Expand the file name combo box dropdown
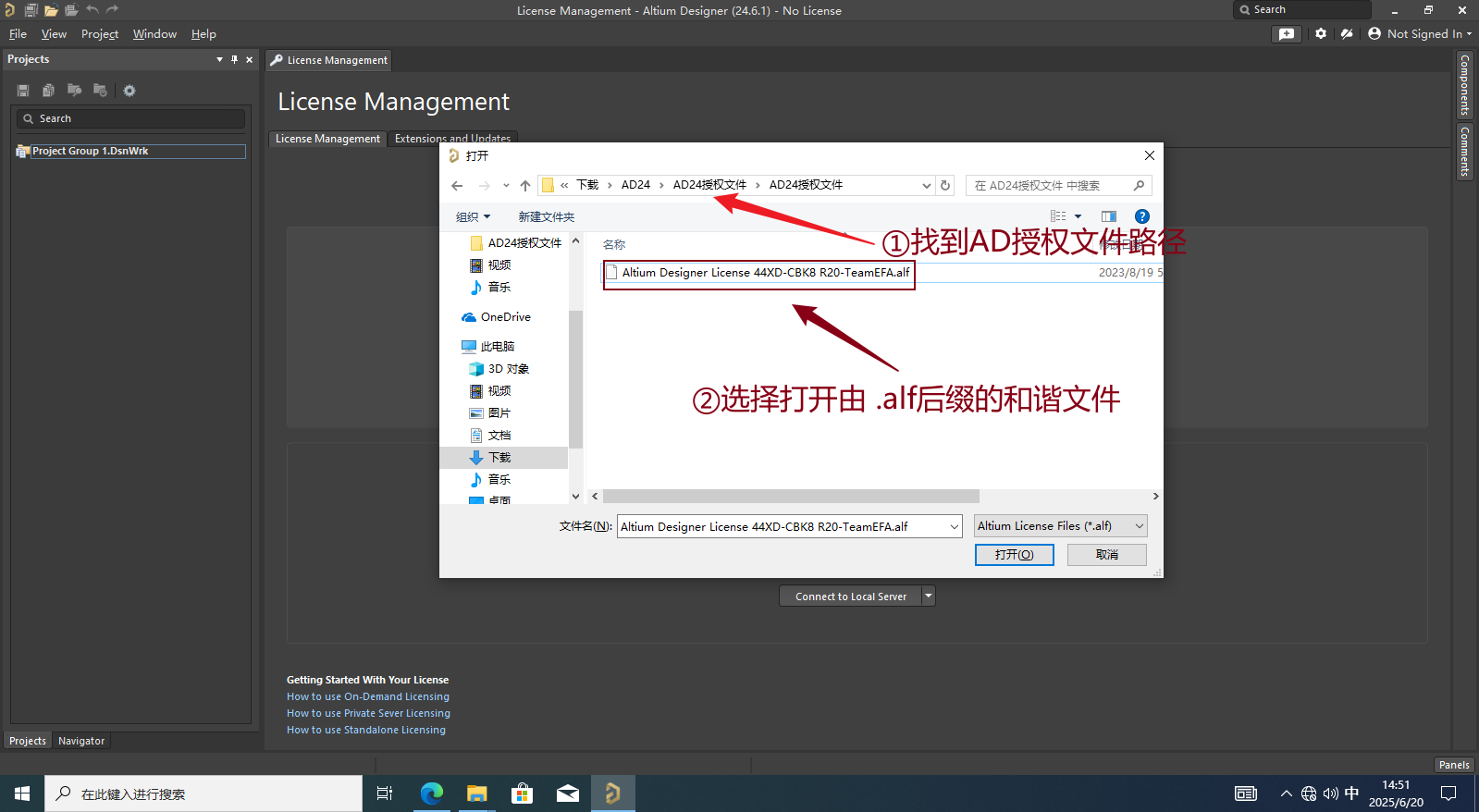Viewport: 1479px width, 812px height. (x=955, y=526)
